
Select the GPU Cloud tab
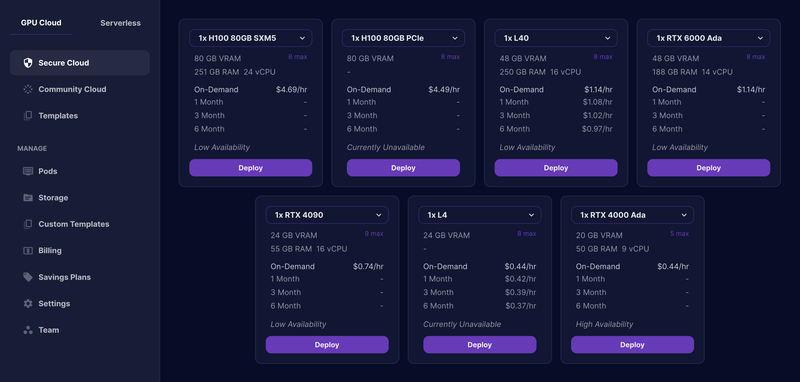tap(41, 23)
